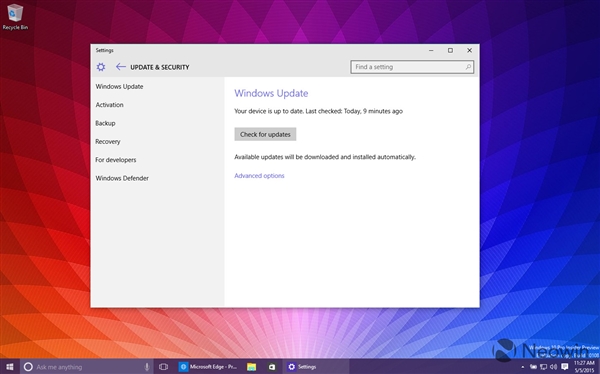Click the Settings gear icon in header
Screen dimensions: 600x374
[101, 67]
